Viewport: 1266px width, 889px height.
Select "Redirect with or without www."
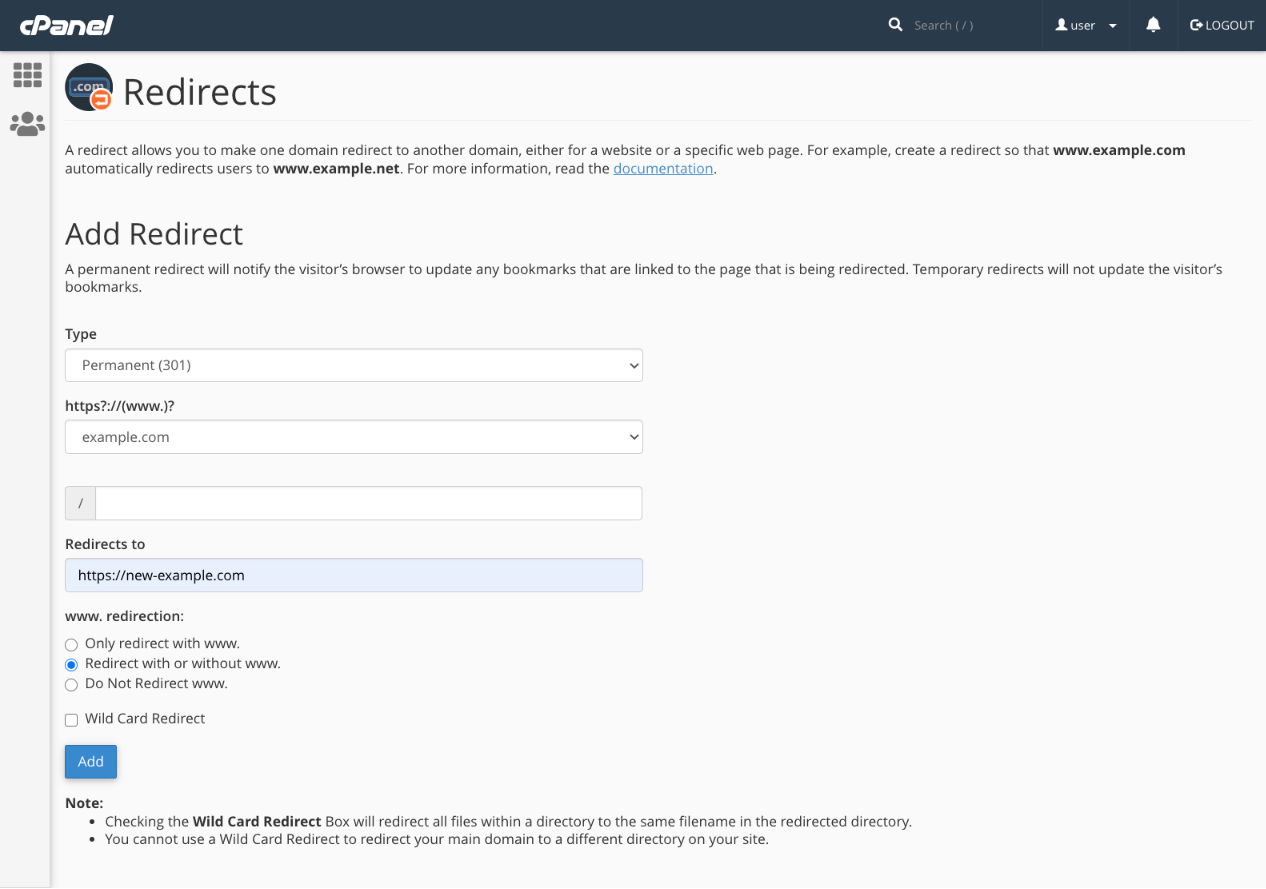[x=71, y=665]
